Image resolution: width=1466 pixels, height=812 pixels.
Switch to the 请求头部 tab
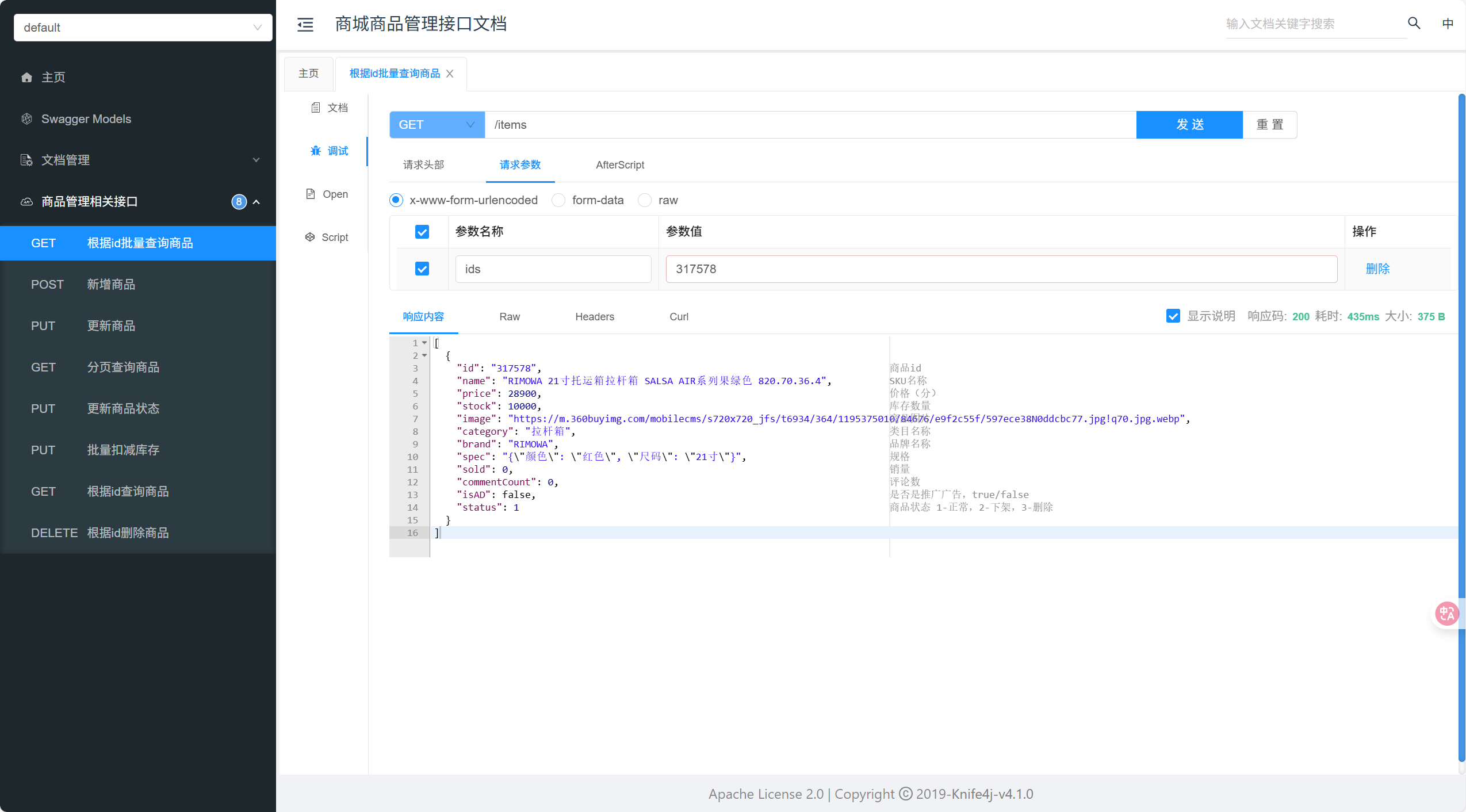click(x=423, y=165)
